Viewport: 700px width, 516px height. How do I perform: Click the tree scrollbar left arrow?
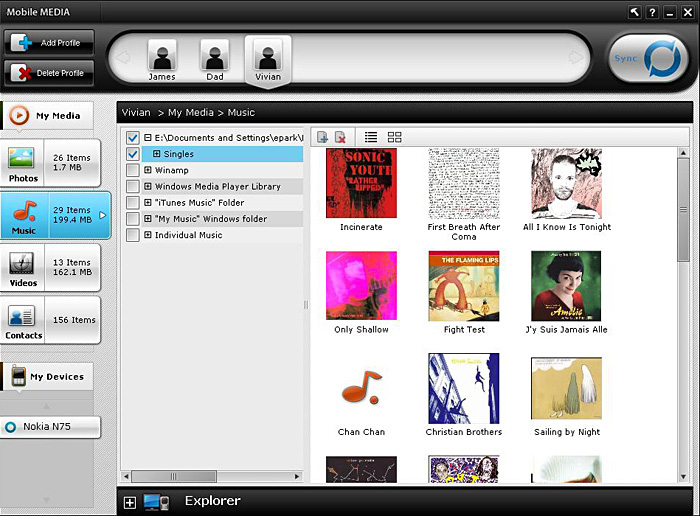126,476
